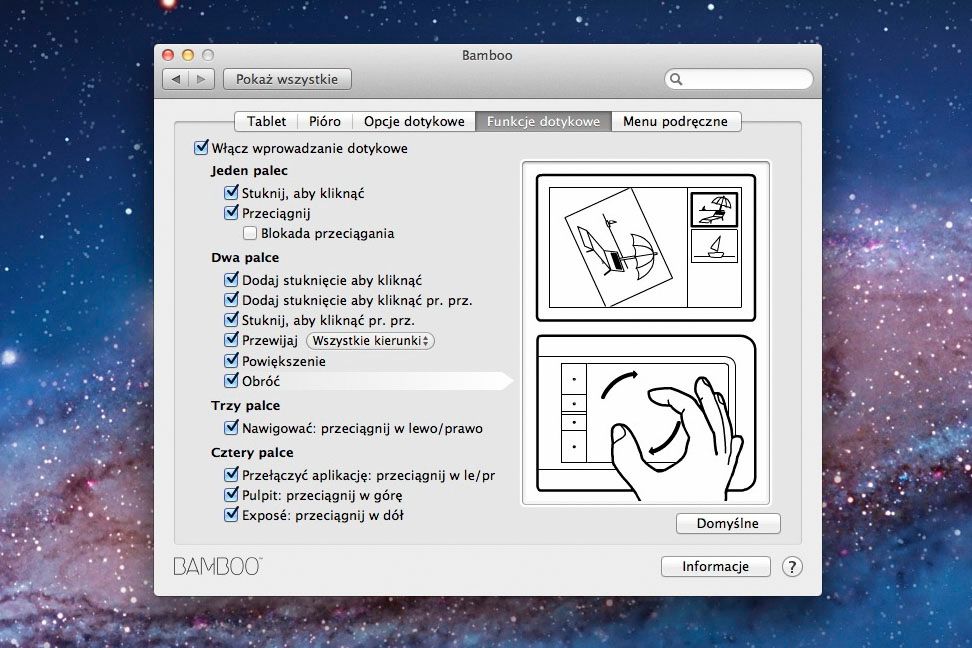The width and height of the screenshot is (972, 648).
Task: Uncheck Stuknij, aby kliknąć under Jeden palec
Action: point(231,192)
